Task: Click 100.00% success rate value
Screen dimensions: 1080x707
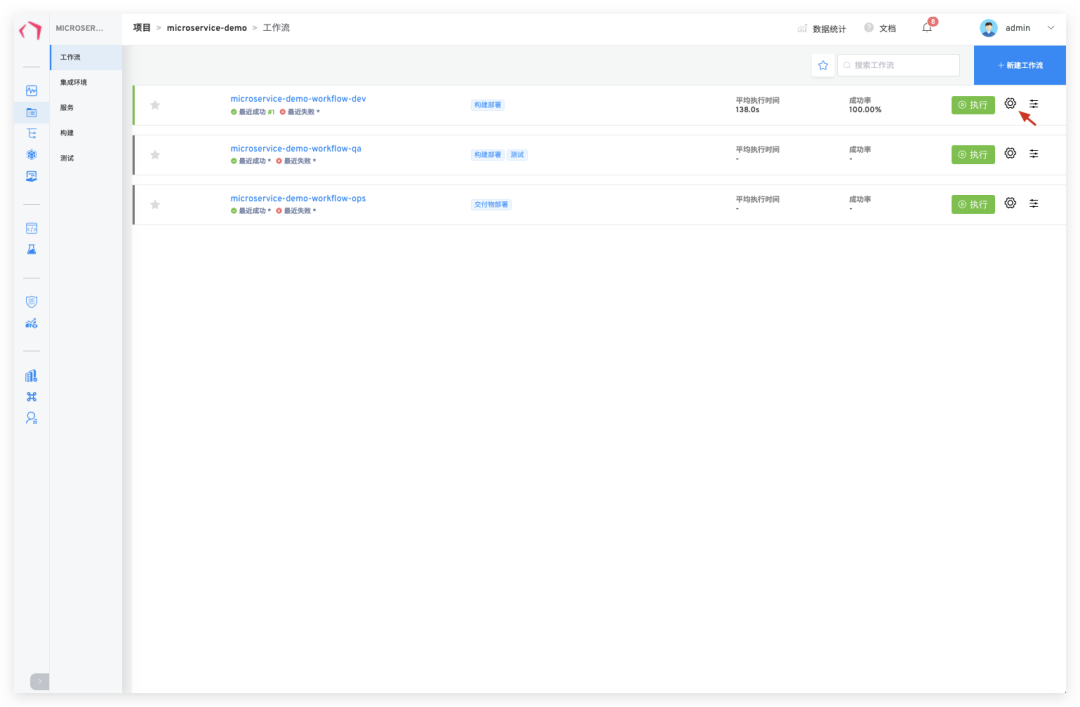Action: click(865, 110)
